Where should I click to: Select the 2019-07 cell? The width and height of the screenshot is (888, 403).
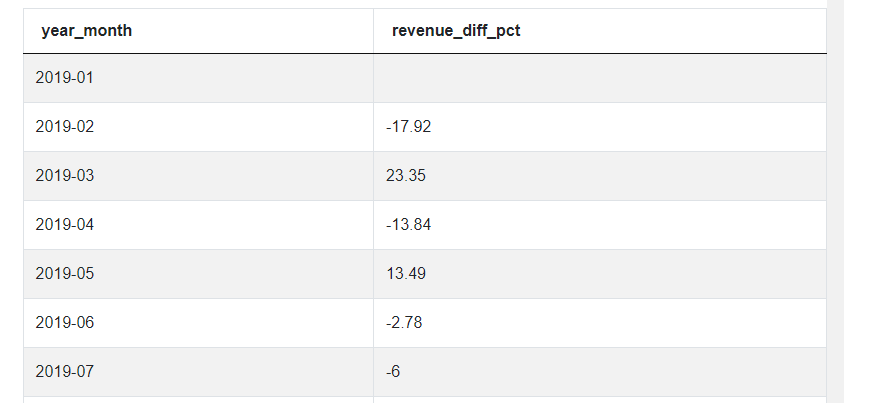198,372
